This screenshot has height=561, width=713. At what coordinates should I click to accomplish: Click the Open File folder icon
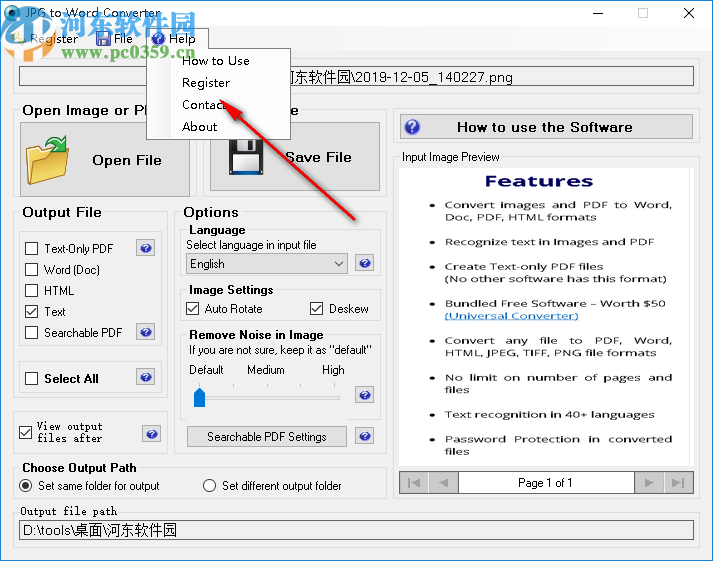point(47,160)
